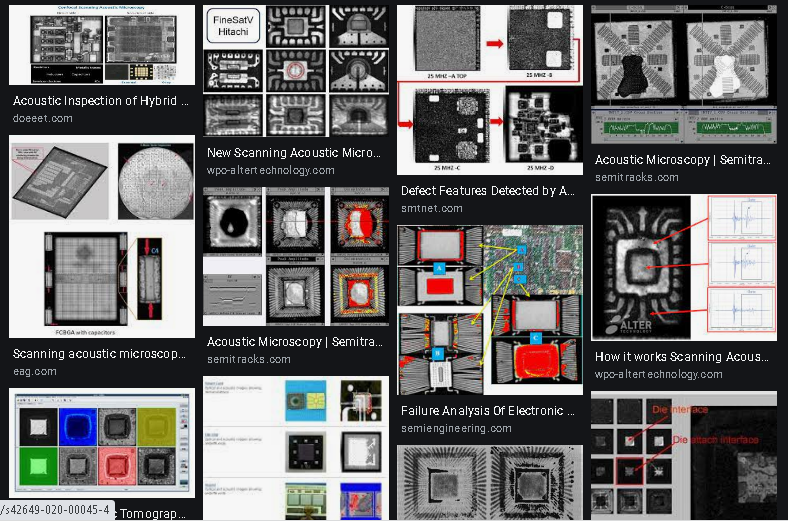
Task: Open the FCBGA with capacitors image
Action: (x=102, y=236)
